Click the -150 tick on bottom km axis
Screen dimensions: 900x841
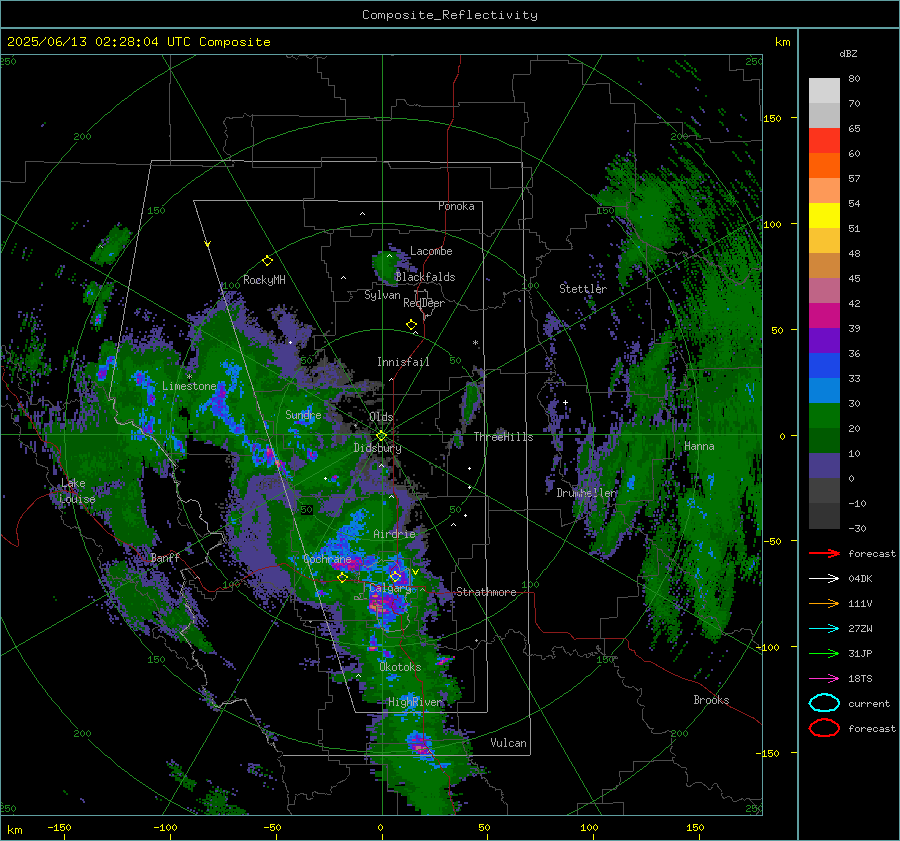tap(59, 827)
